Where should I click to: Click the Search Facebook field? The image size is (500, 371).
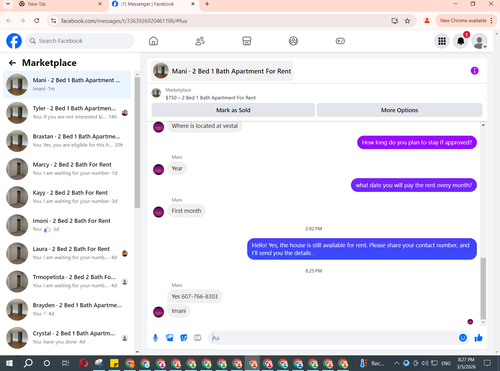click(80, 41)
